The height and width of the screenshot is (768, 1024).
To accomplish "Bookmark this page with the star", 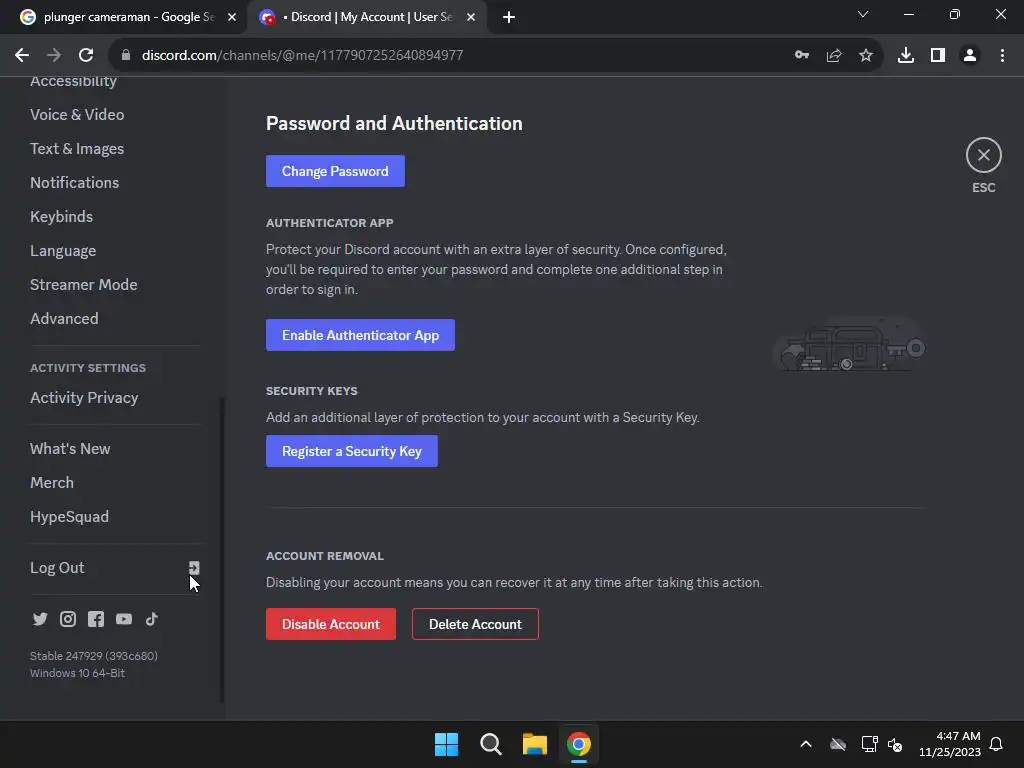I will (866, 56).
